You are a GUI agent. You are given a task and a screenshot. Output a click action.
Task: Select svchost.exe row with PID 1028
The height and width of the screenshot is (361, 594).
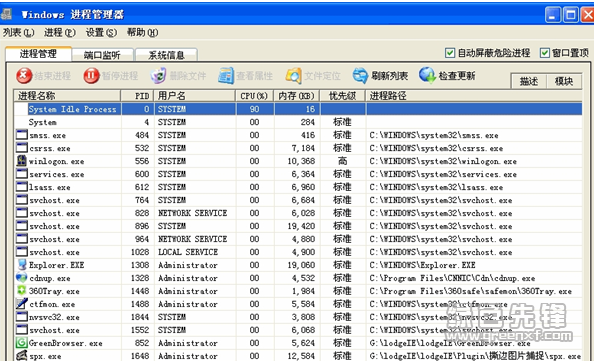click(x=298, y=252)
